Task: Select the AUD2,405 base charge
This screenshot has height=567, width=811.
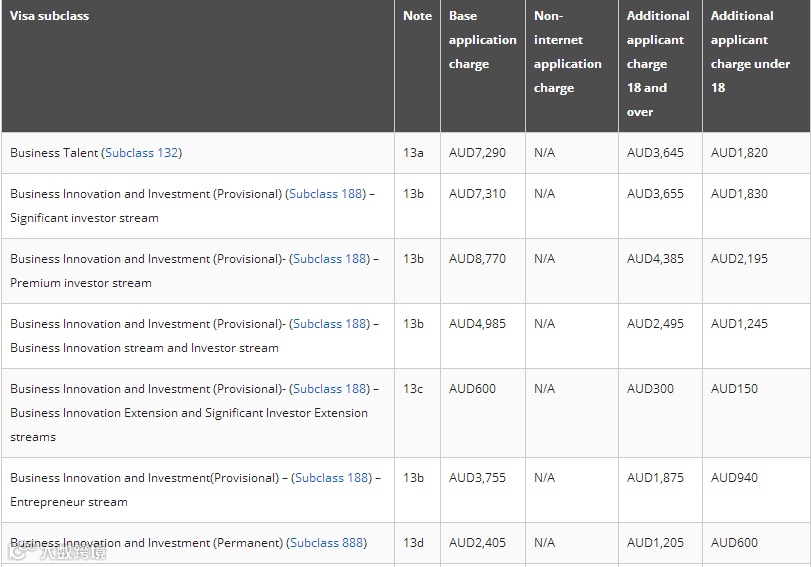Action: coord(477,543)
